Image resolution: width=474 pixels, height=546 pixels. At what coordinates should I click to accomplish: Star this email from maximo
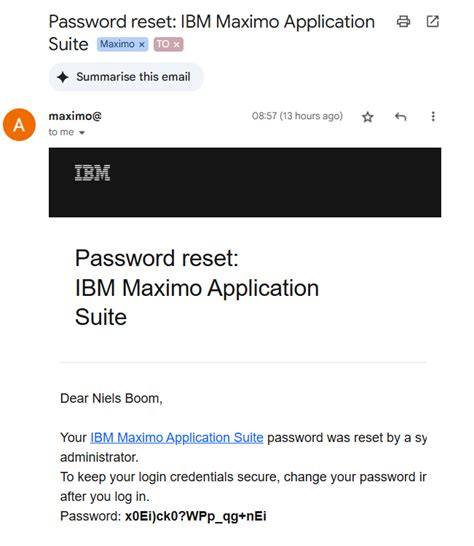(367, 117)
